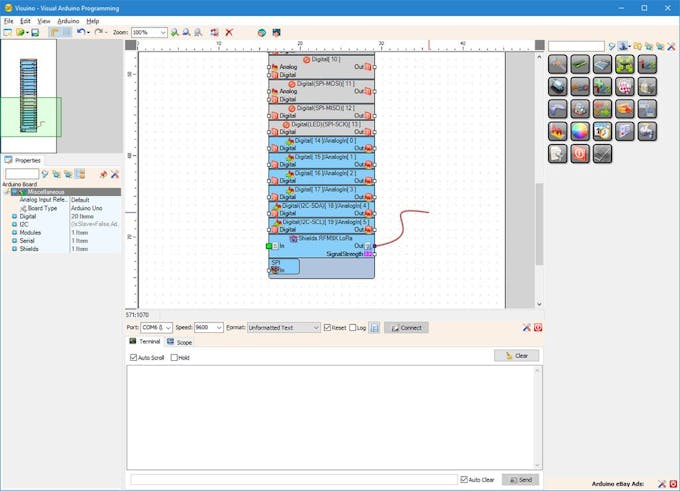Click the SignalStrength output pin icon

tap(368, 254)
